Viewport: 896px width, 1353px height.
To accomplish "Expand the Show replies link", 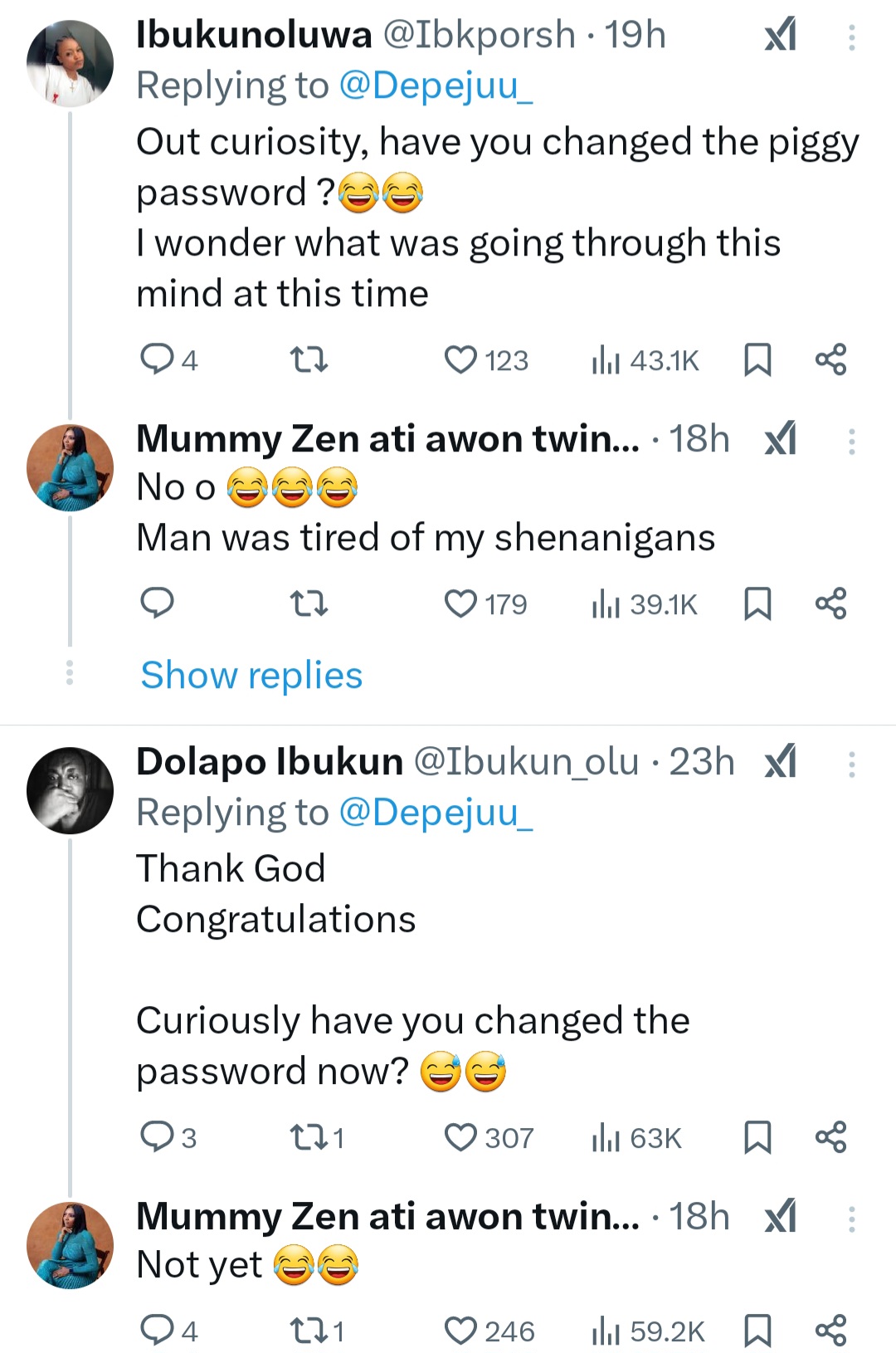I will click(251, 676).
